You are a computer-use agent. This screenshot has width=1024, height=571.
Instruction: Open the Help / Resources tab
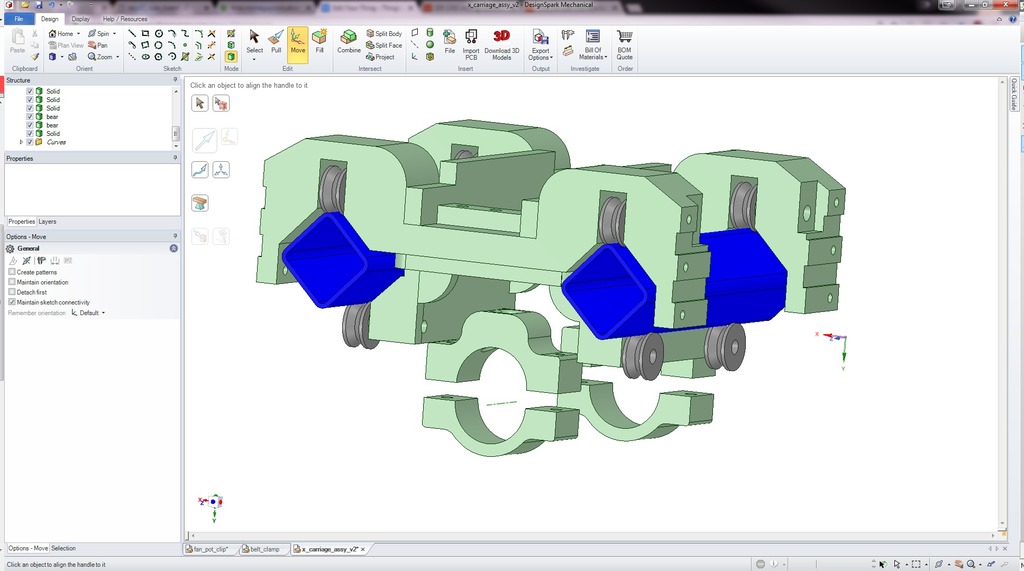point(125,19)
